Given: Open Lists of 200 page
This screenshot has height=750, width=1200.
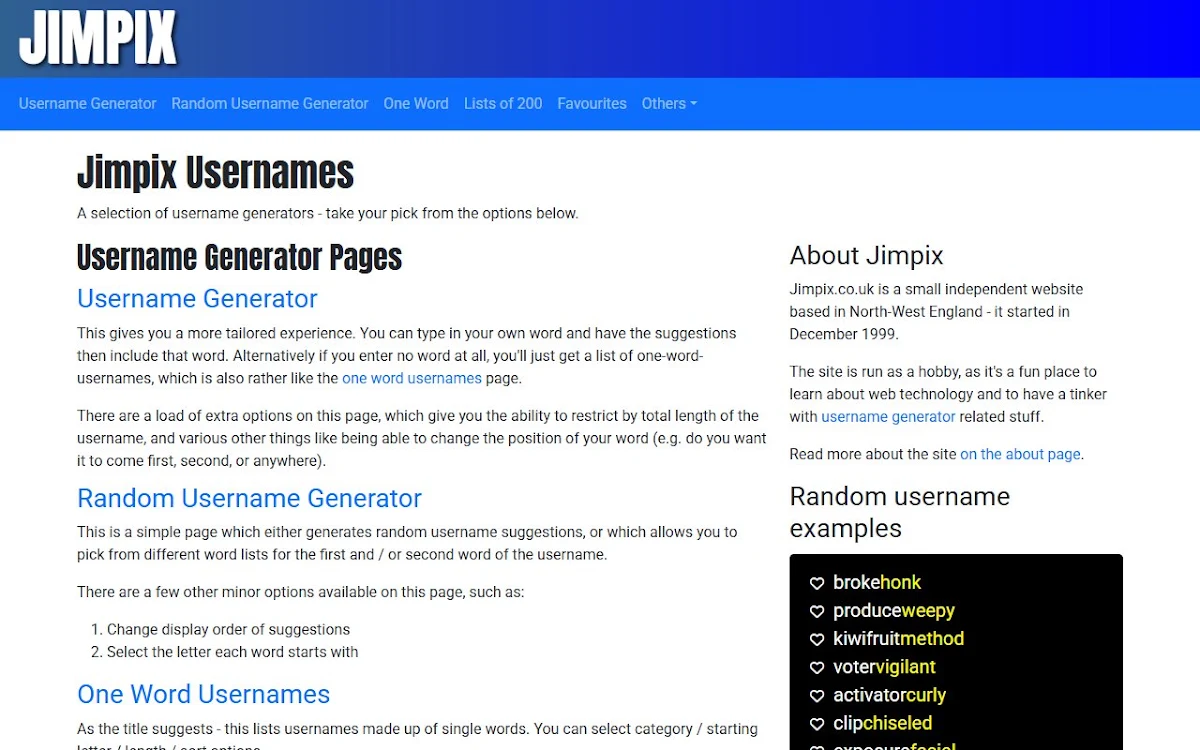Looking at the screenshot, I should [503, 103].
